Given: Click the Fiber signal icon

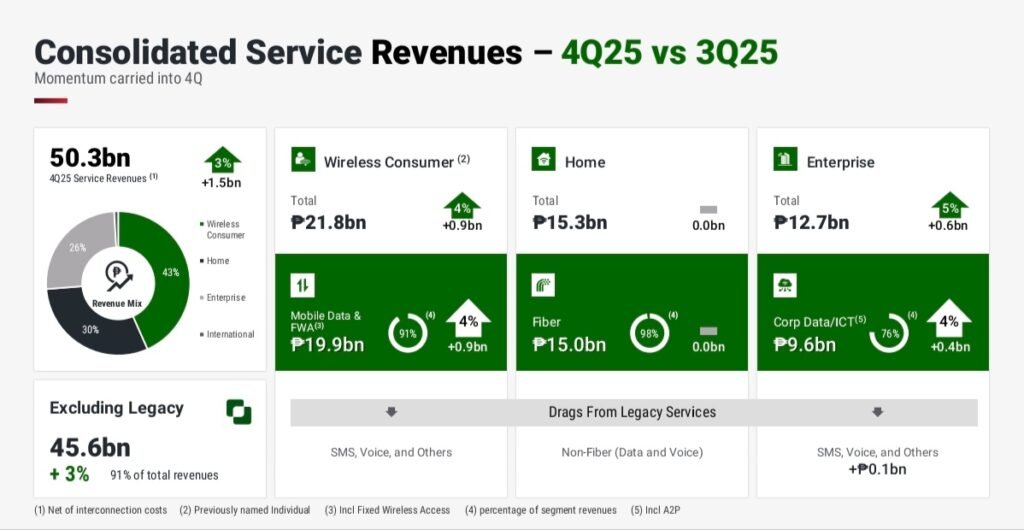Looking at the screenshot, I should [544, 286].
